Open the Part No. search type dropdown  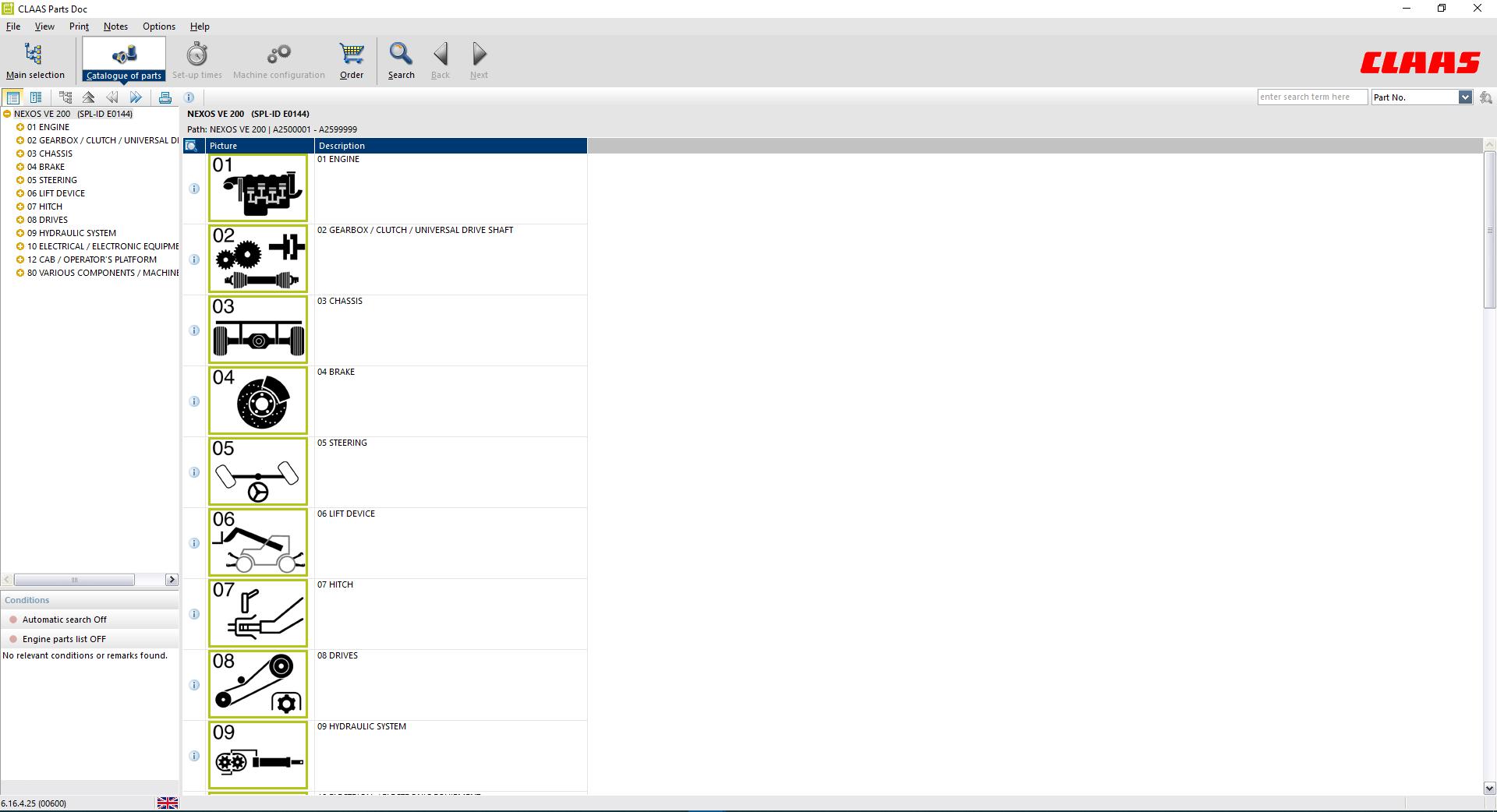point(1465,97)
